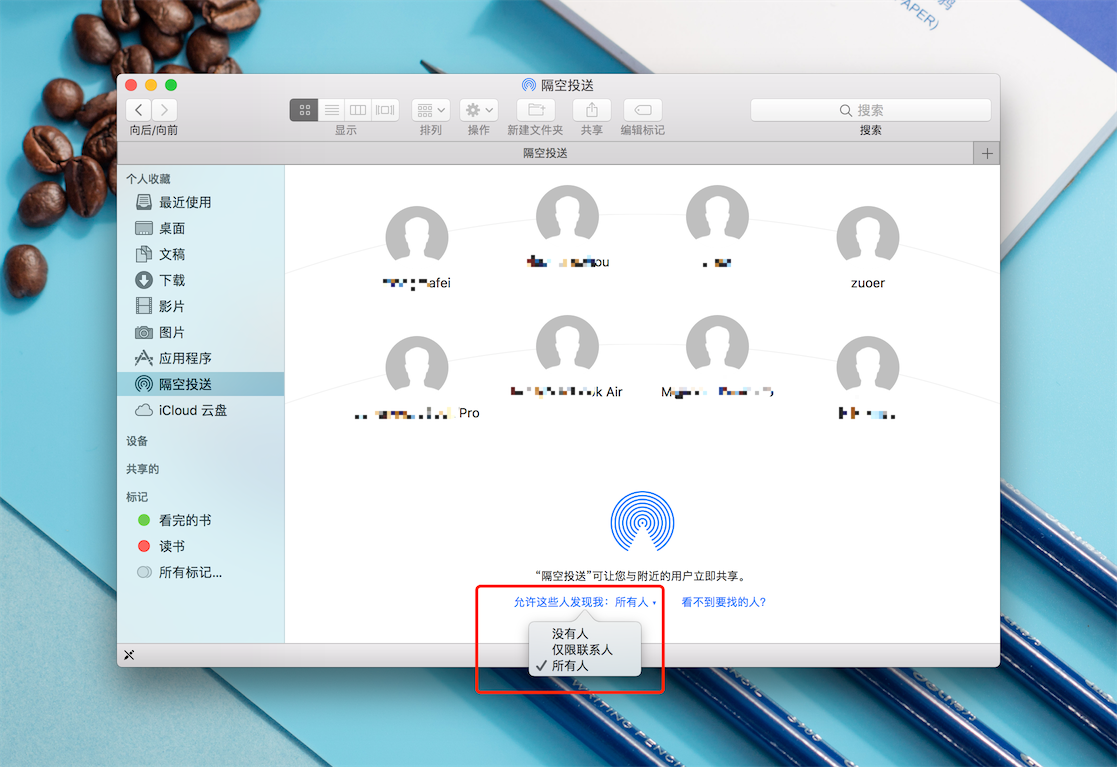Expand the 共享的 sidebar section
Image resolution: width=1117 pixels, height=767 pixels.
coord(142,469)
